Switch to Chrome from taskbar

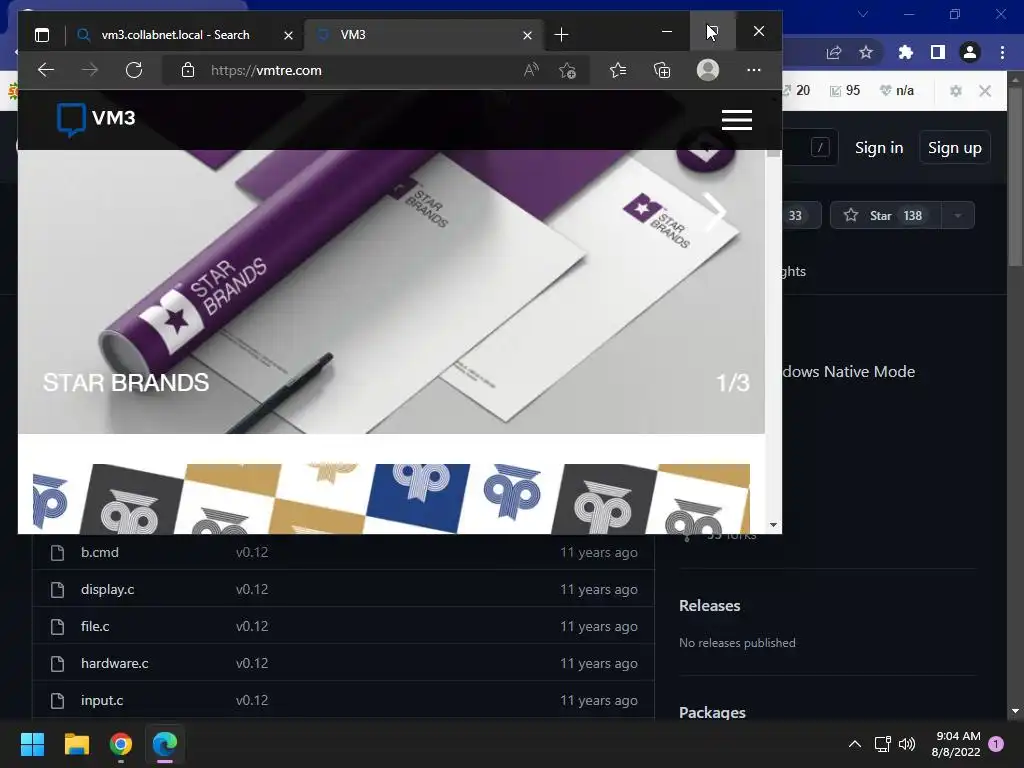pos(121,744)
